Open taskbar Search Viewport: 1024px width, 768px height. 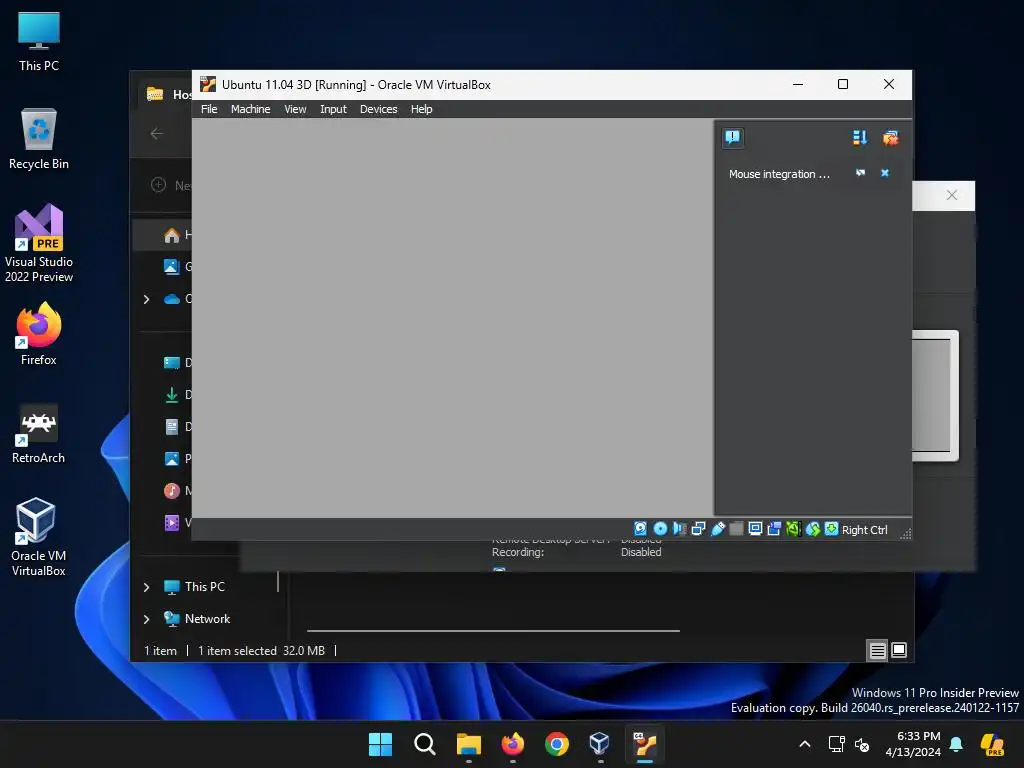[424, 744]
